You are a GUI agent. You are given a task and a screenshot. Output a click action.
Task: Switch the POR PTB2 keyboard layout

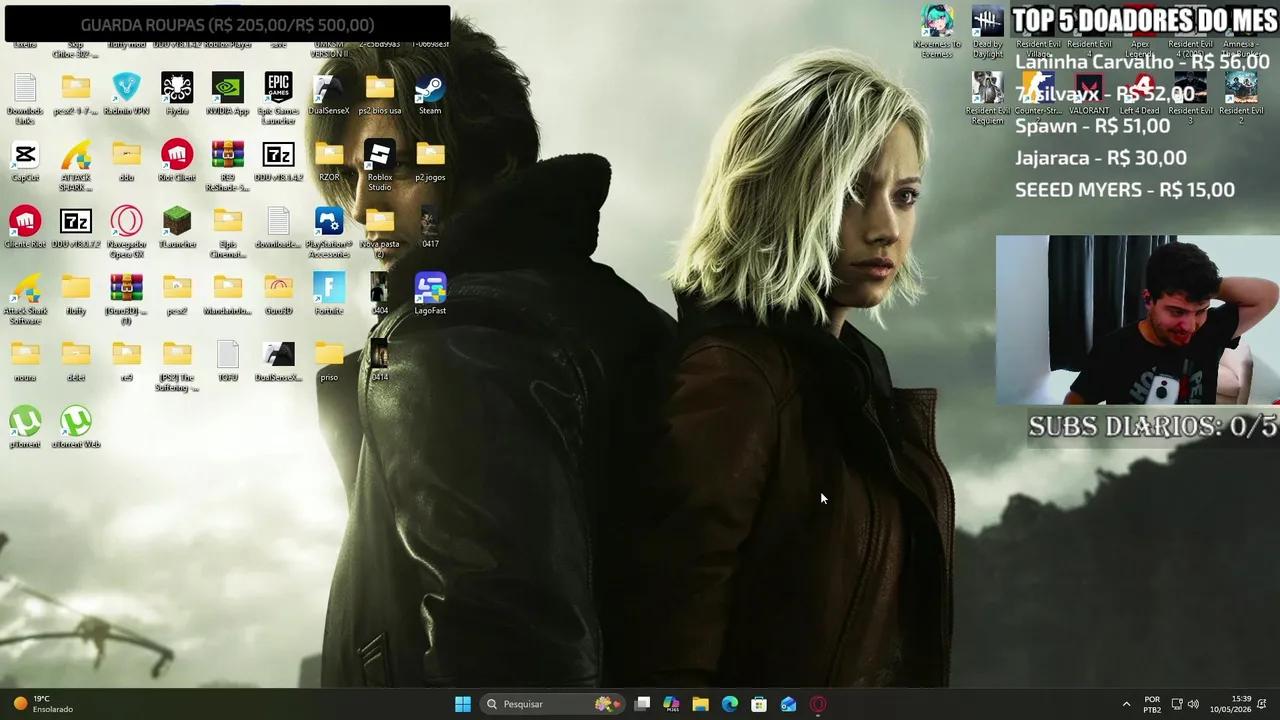[x=1152, y=704]
